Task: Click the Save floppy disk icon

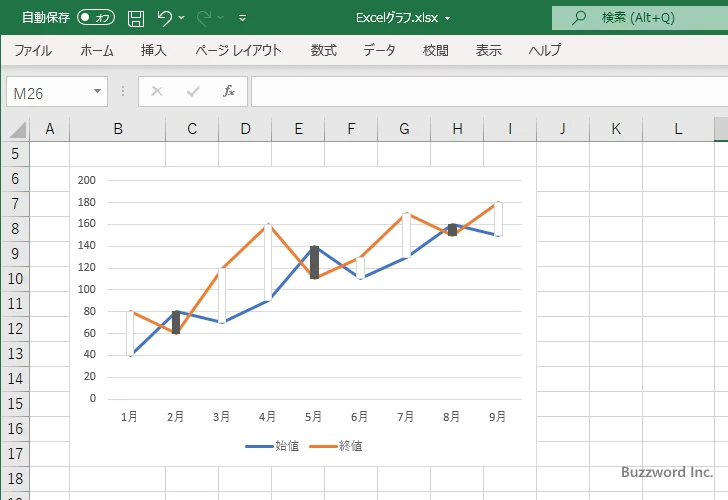Action: tap(136, 18)
